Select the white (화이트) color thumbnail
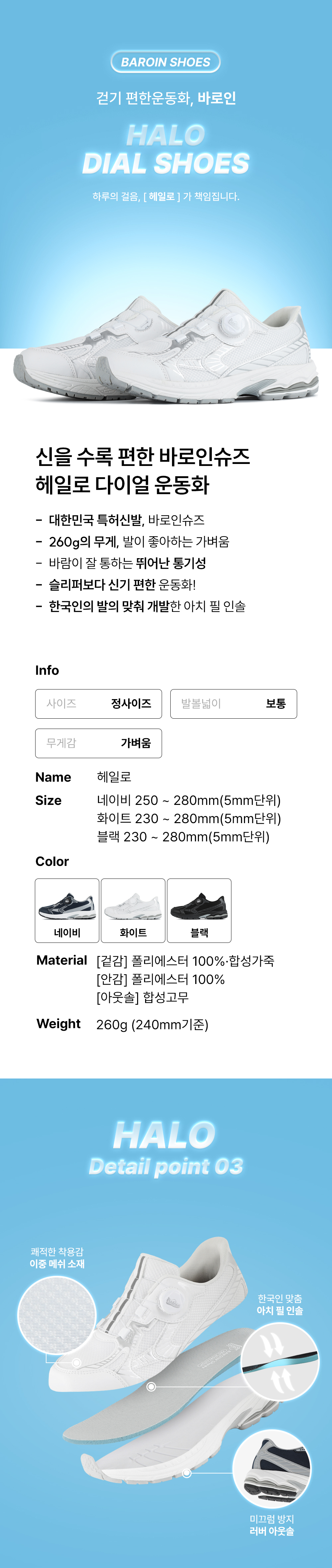This screenshot has height=1568, width=332. 133,910
